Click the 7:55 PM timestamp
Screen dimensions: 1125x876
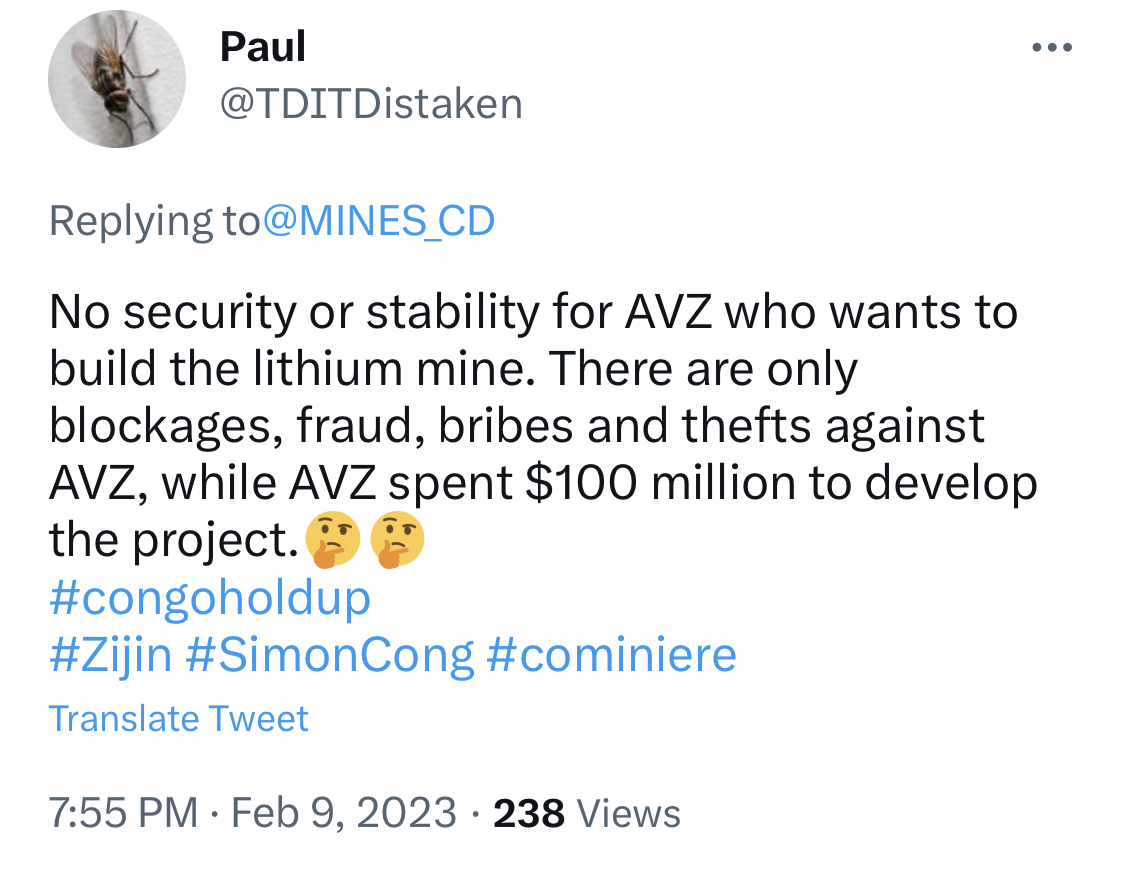click(123, 813)
